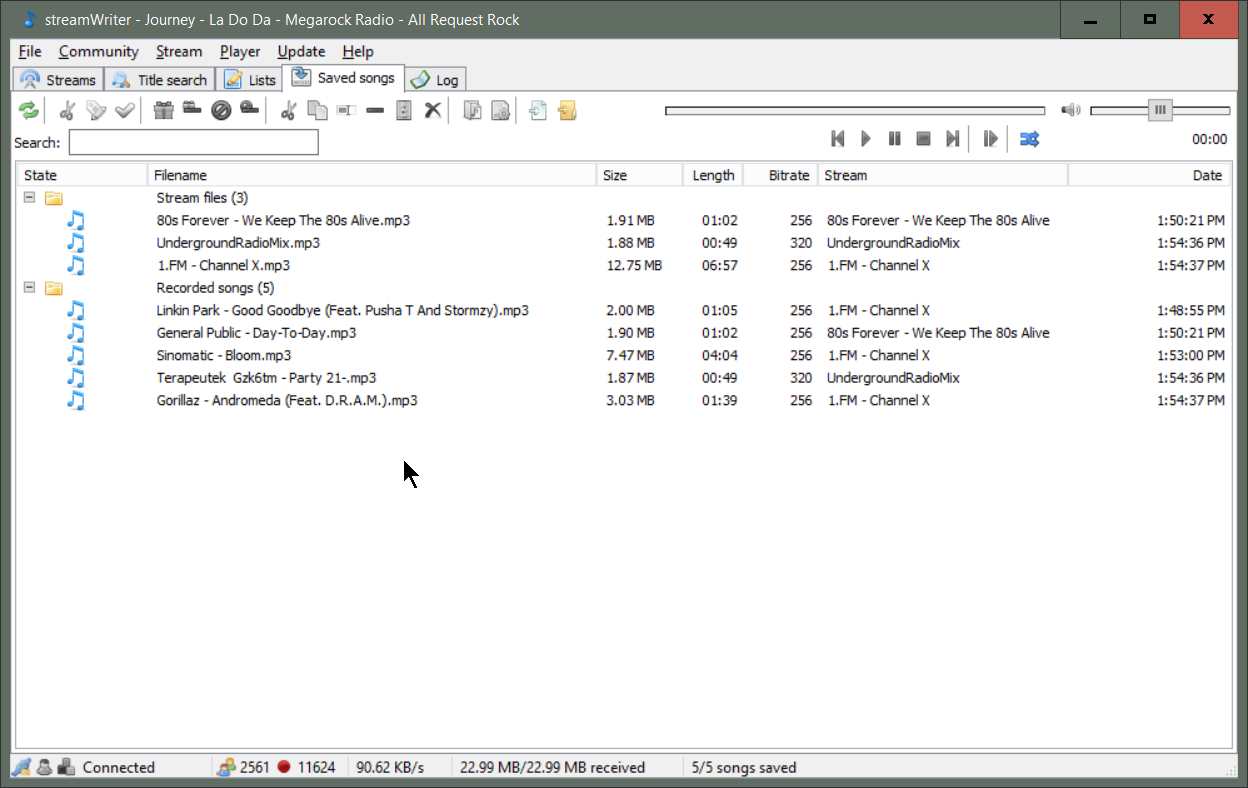Open the Update menu
This screenshot has width=1248, height=788.
[x=301, y=52]
